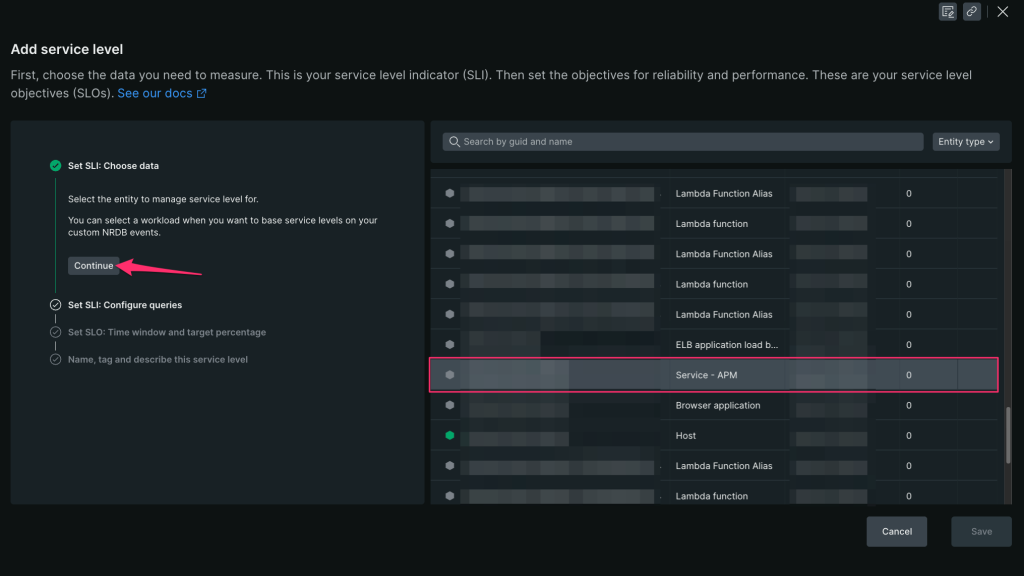Open Set SLO: Time window and target percentage
This screenshot has width=1024, height=576.
167,332
